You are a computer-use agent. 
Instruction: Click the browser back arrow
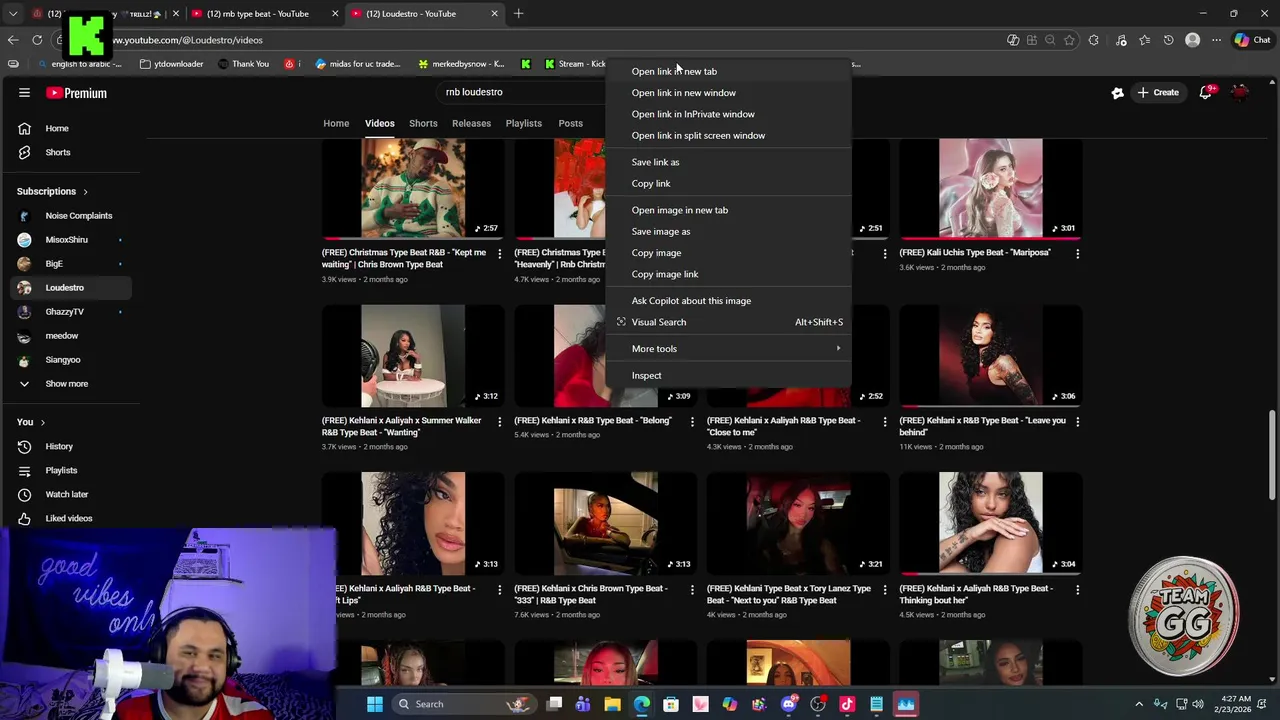click(13, 40)
